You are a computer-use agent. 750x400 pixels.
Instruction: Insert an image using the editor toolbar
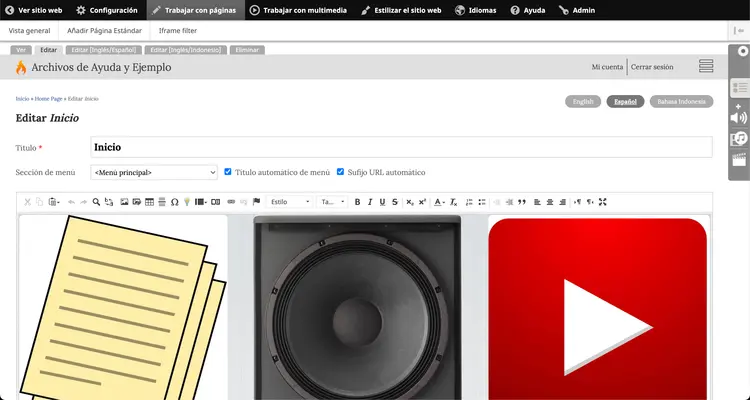click(x=124, y=202)
